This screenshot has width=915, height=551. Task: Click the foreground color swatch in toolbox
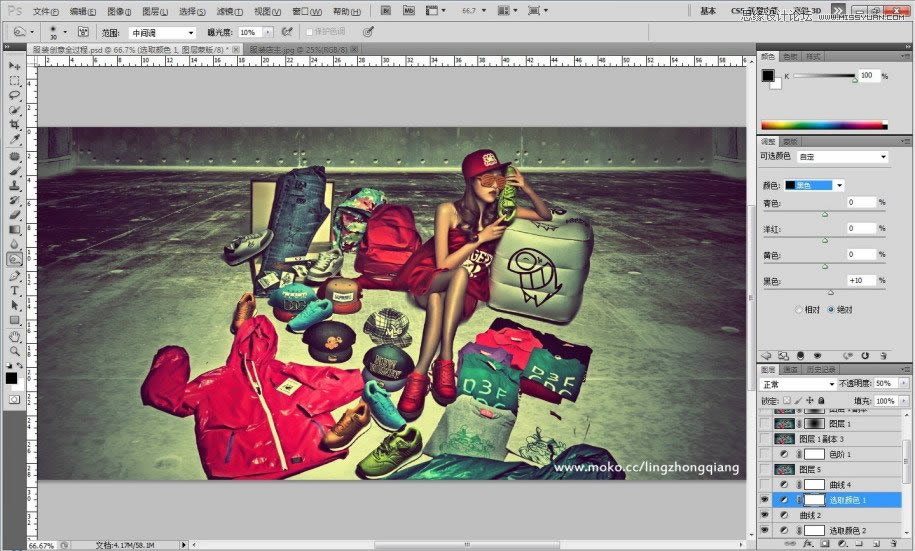tap(11, 377)
